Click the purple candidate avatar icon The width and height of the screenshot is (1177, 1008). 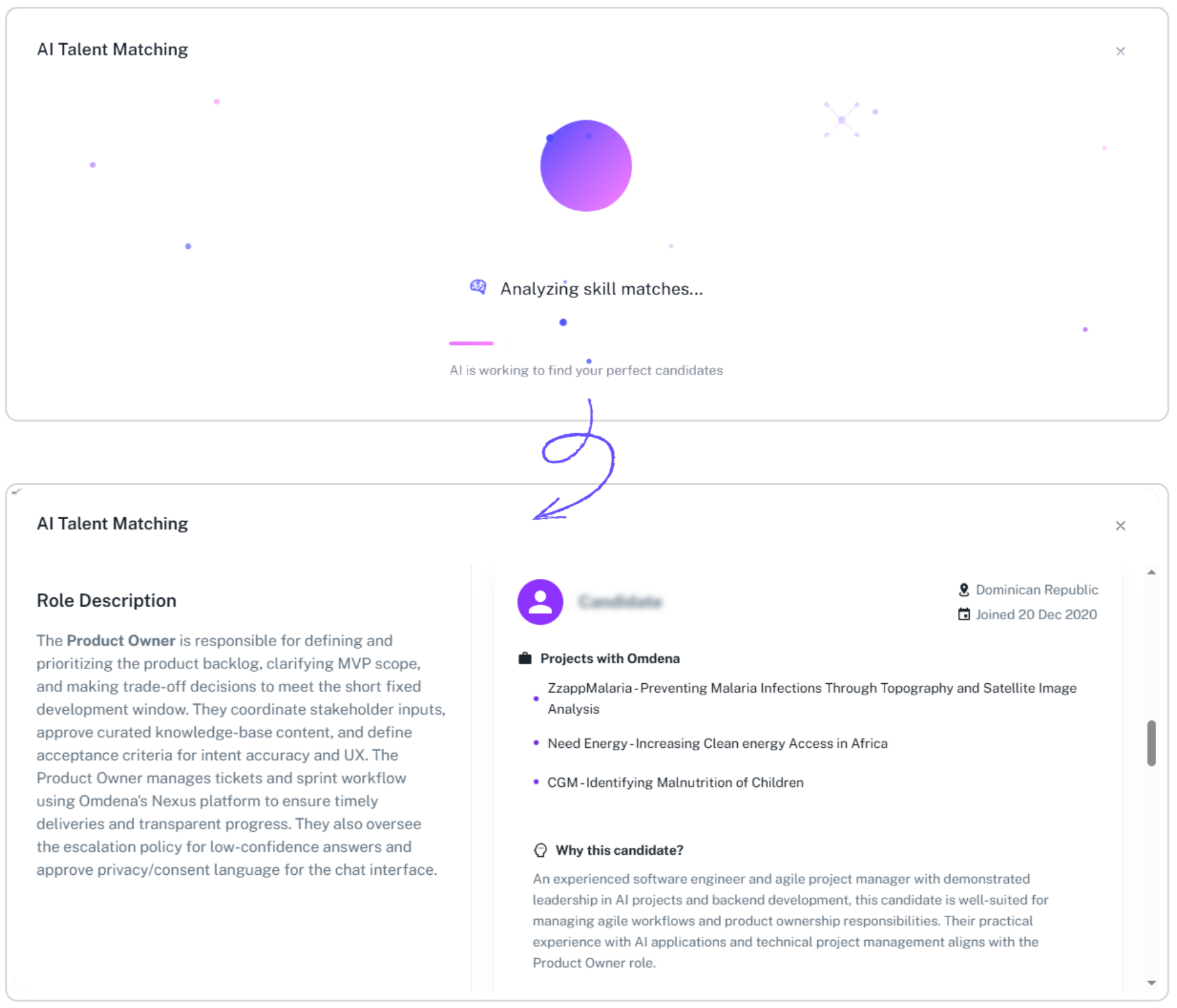tap(539, 602)
